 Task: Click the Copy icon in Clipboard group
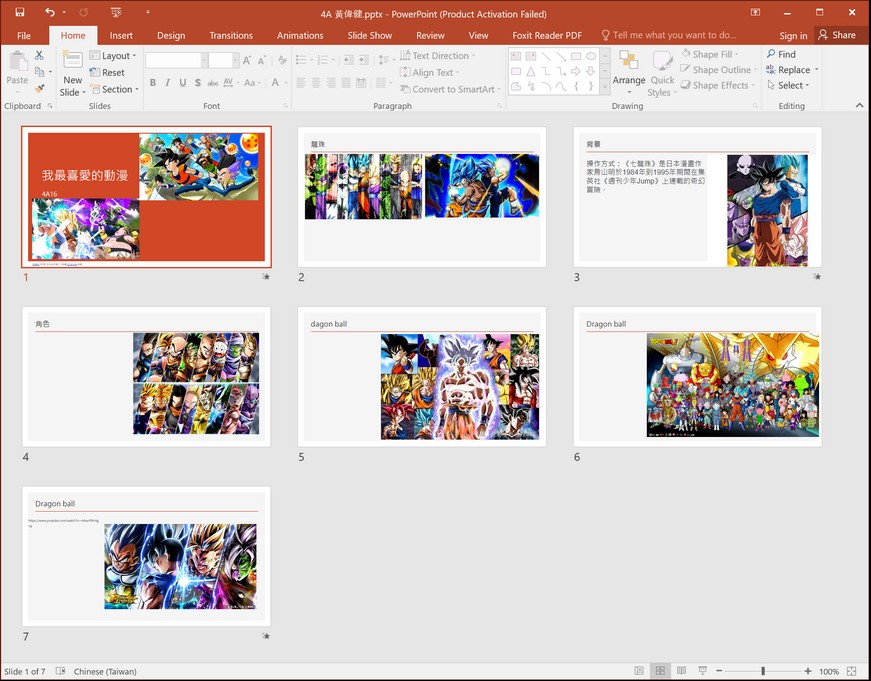pos(39,72)
